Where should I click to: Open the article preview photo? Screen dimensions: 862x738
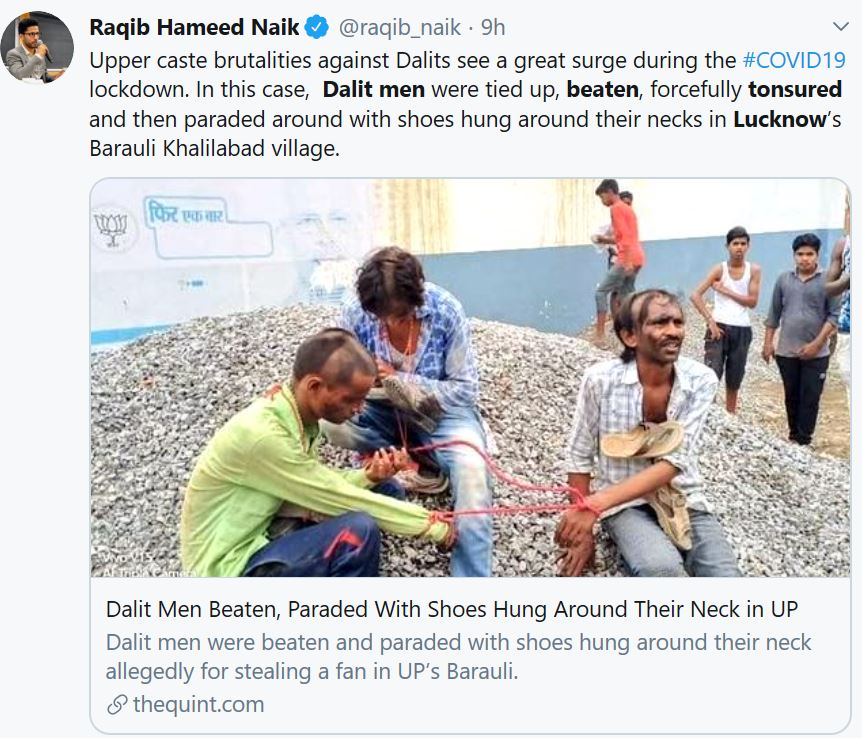(470, 378)
